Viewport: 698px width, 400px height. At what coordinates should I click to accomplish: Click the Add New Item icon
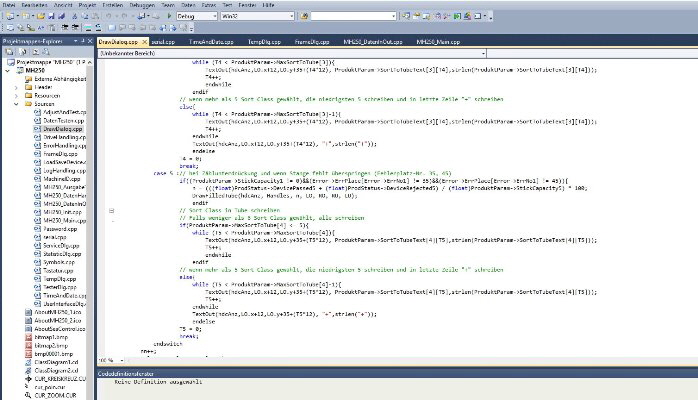[x=26, y=16]
